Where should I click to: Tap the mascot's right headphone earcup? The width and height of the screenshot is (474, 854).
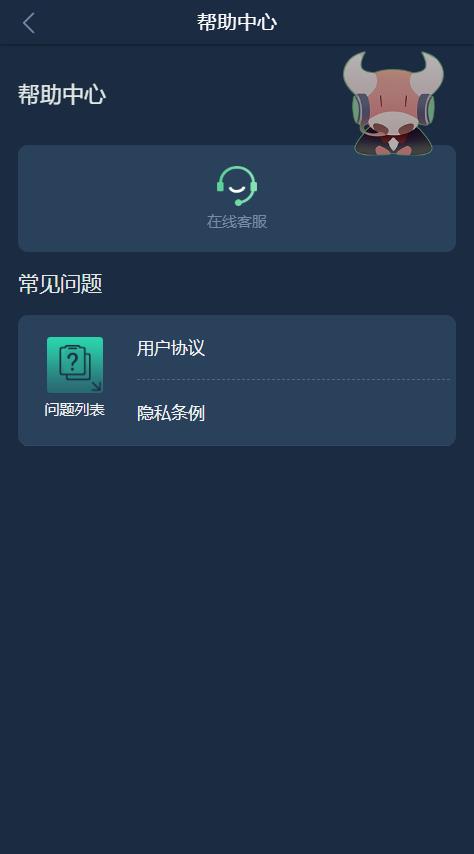click(x=427, y=108)
